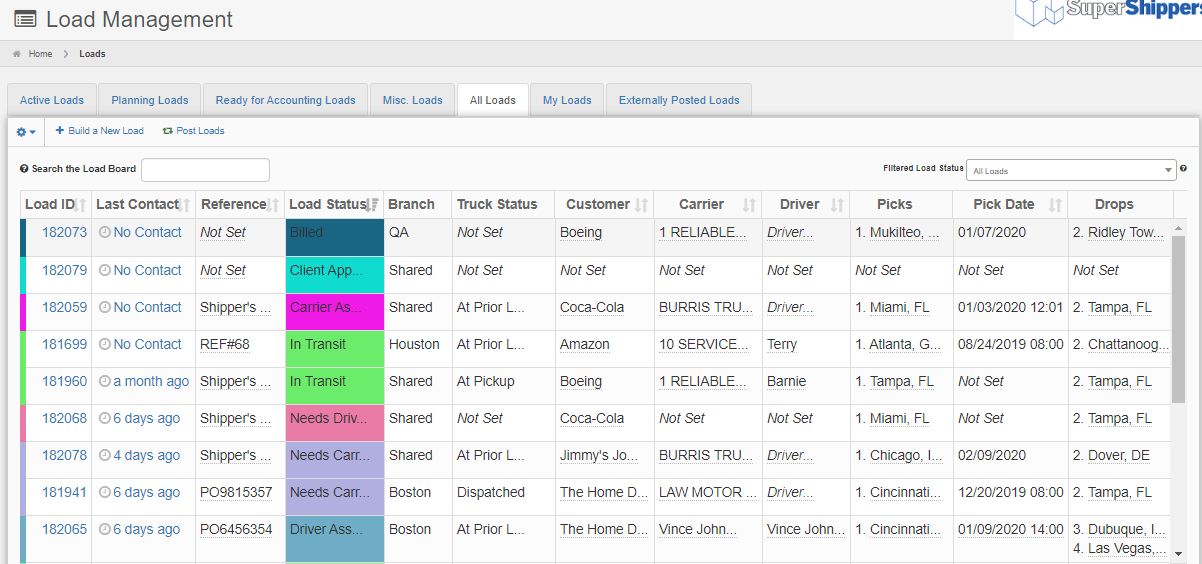Click PO6456354 reference cell

point(236,529)
